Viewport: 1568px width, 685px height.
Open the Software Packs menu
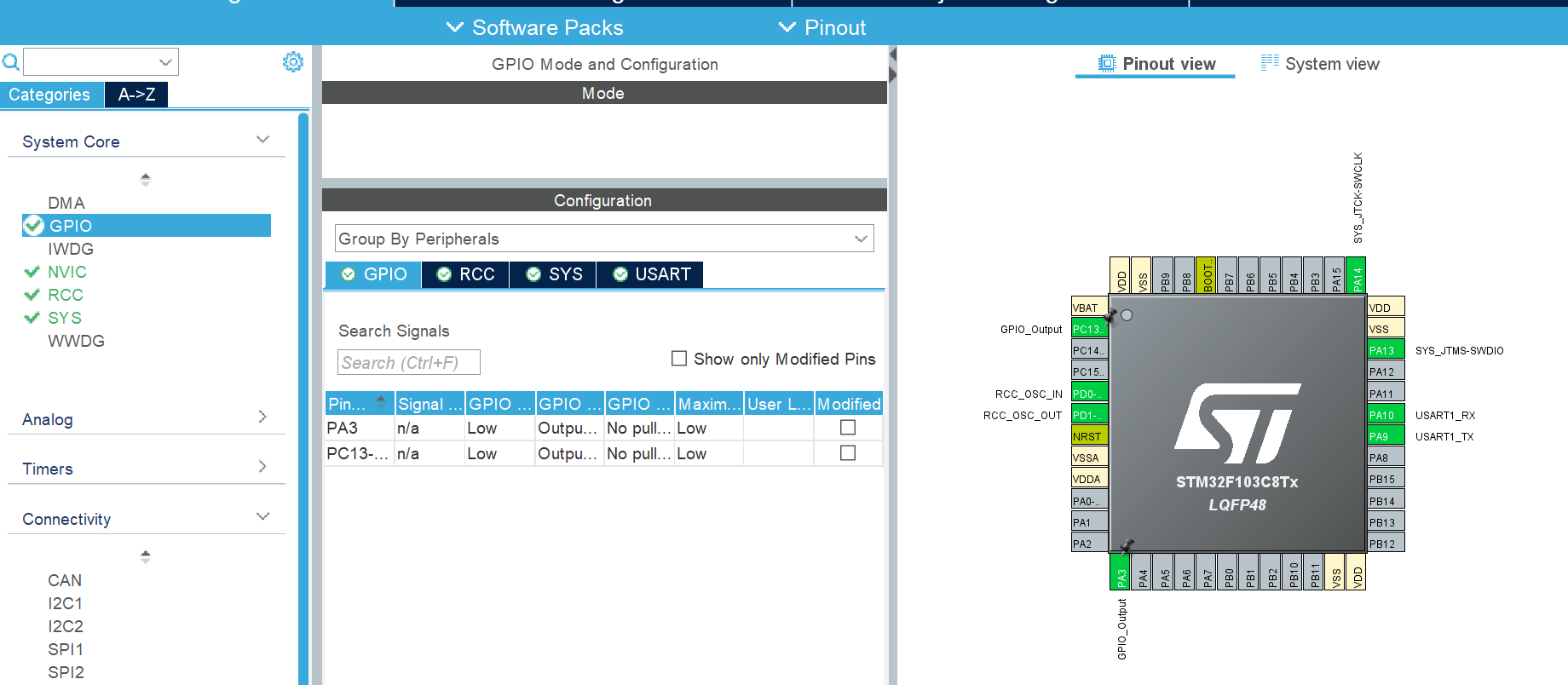[535, 27]
